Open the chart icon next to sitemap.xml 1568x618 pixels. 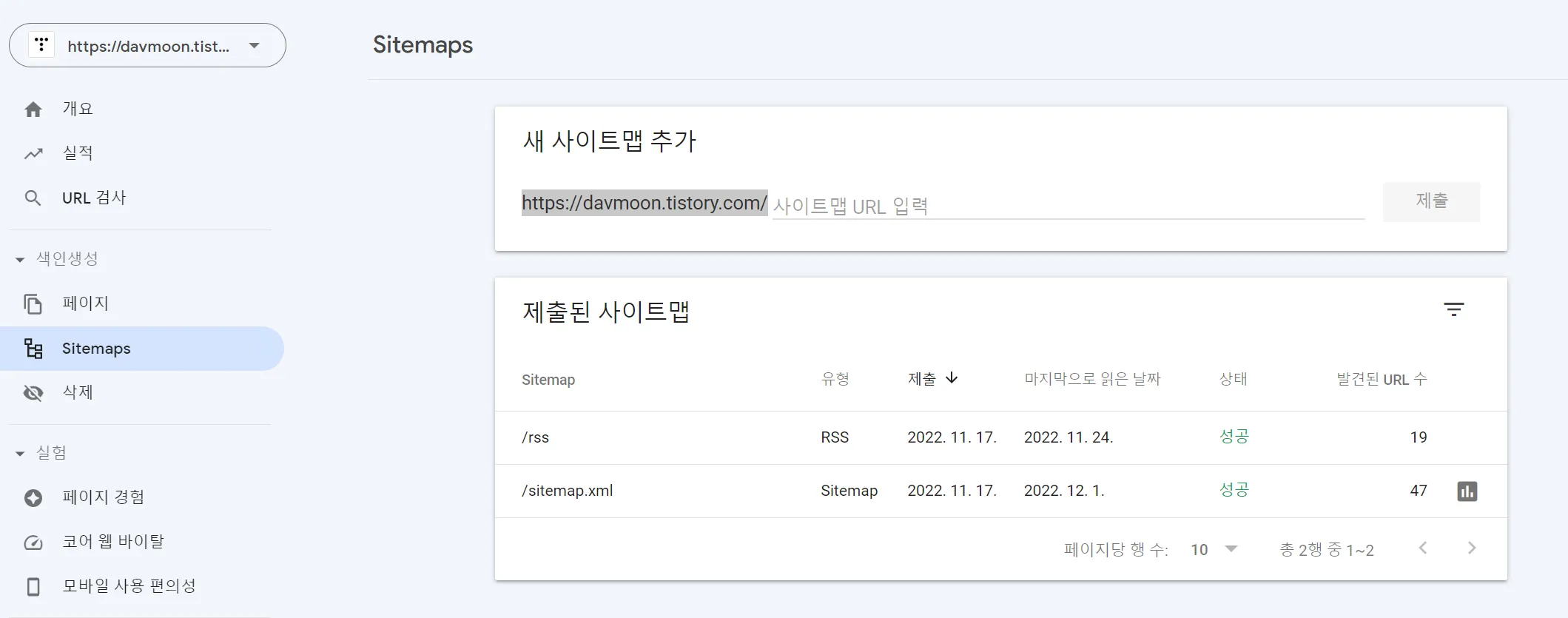pyautogui.click(x=1469, y=491)
